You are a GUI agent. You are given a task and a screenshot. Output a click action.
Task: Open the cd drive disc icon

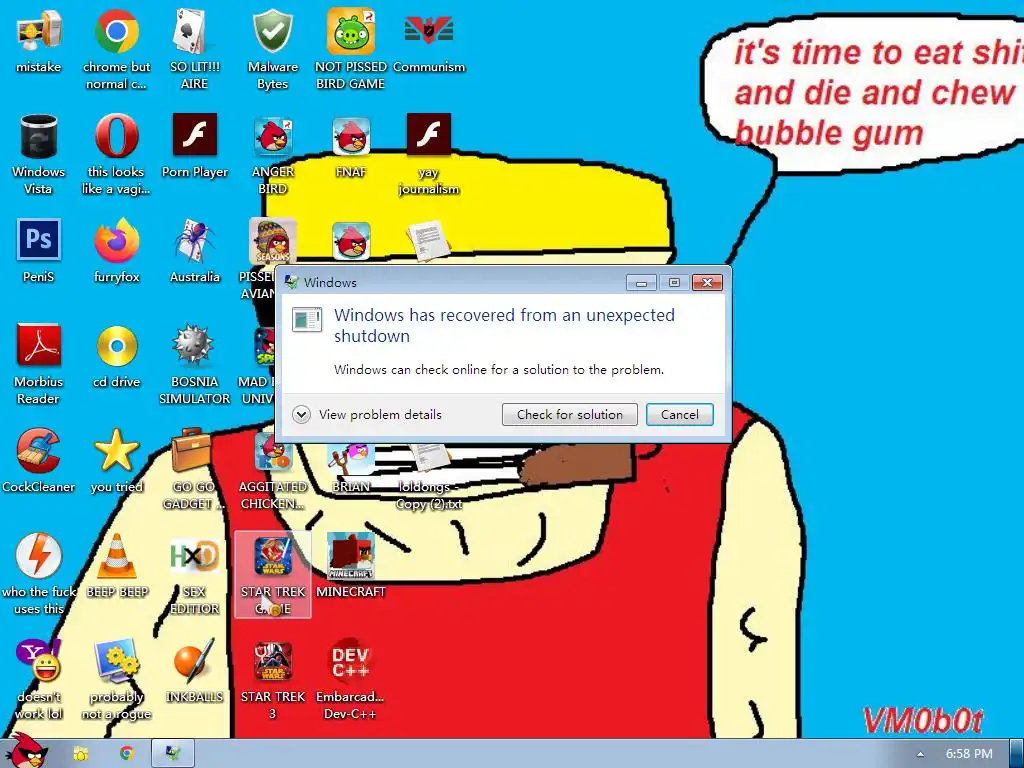pos(116,356)
